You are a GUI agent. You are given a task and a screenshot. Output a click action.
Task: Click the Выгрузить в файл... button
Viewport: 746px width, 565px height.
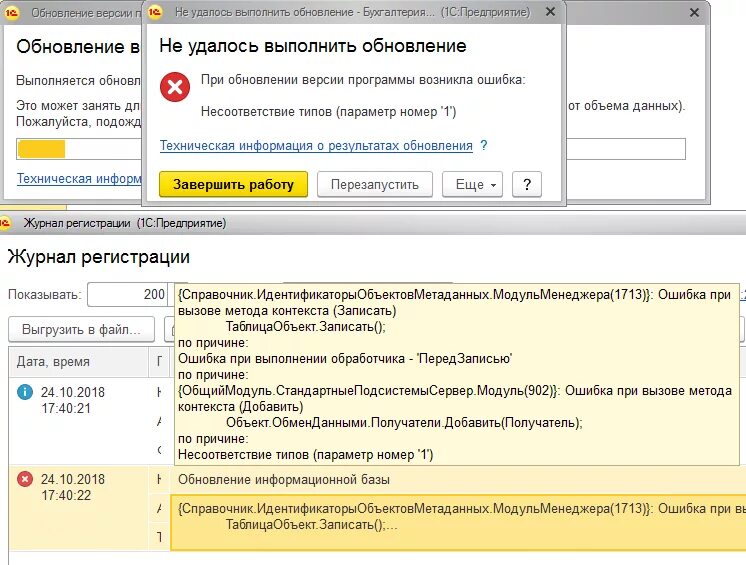[81, 329]
